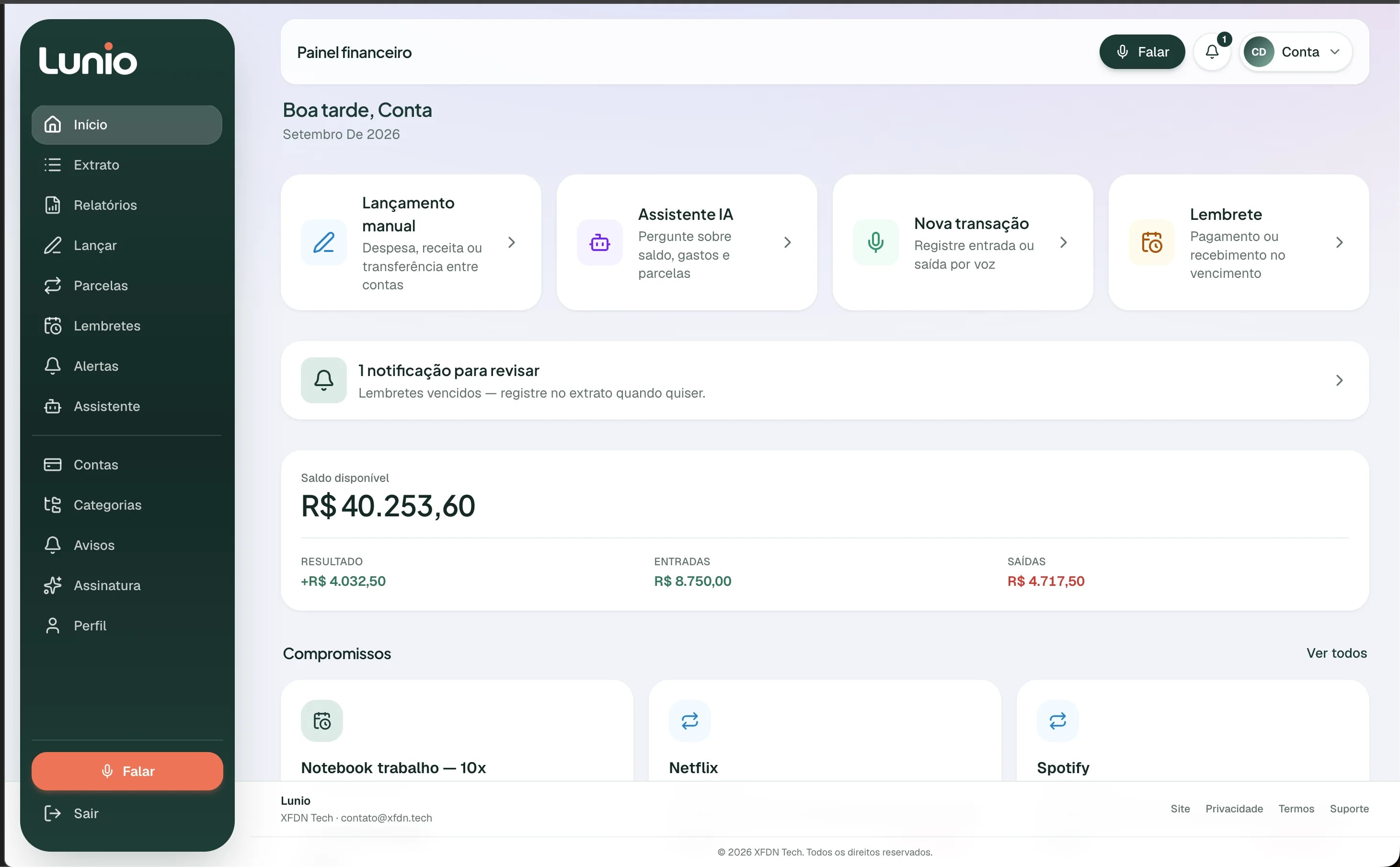This screenshot has width=1400, height=867.
Task: Click the robot icon beside Assistente
Action: [53, 407]
